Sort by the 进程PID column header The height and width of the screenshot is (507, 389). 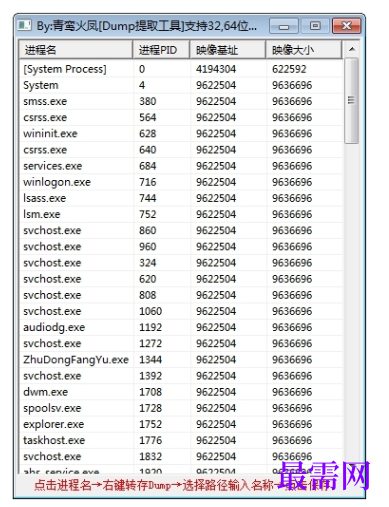coord(161,50)
